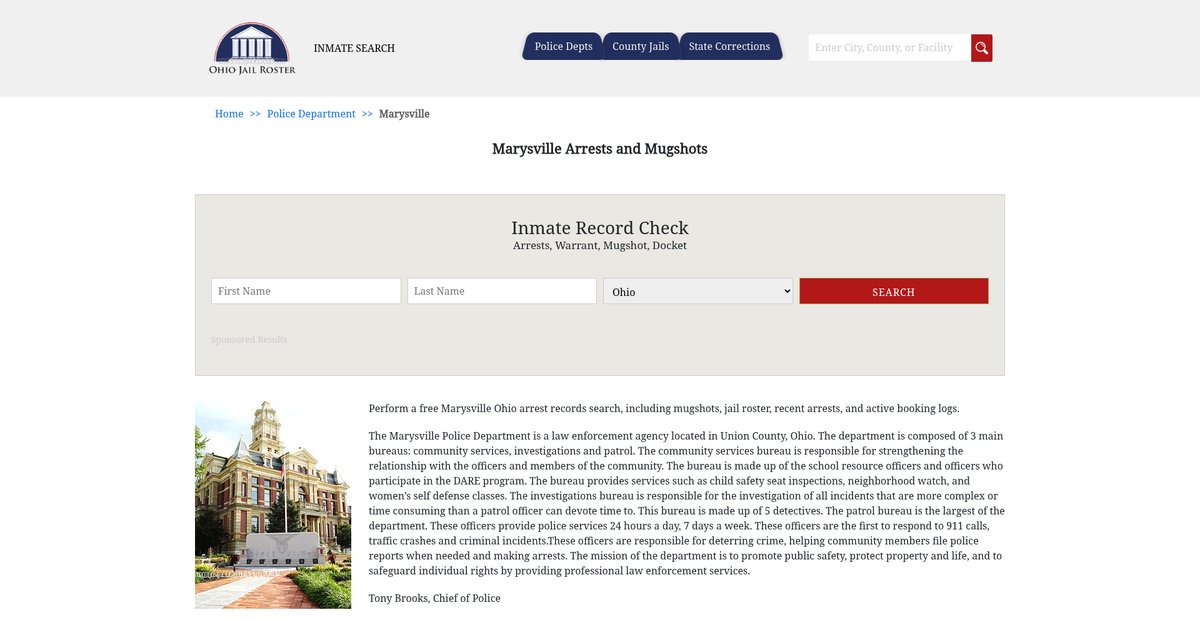
Task: Click the Marysville Arrests and Mugshots heading
Action: click(x=599, y=149)
